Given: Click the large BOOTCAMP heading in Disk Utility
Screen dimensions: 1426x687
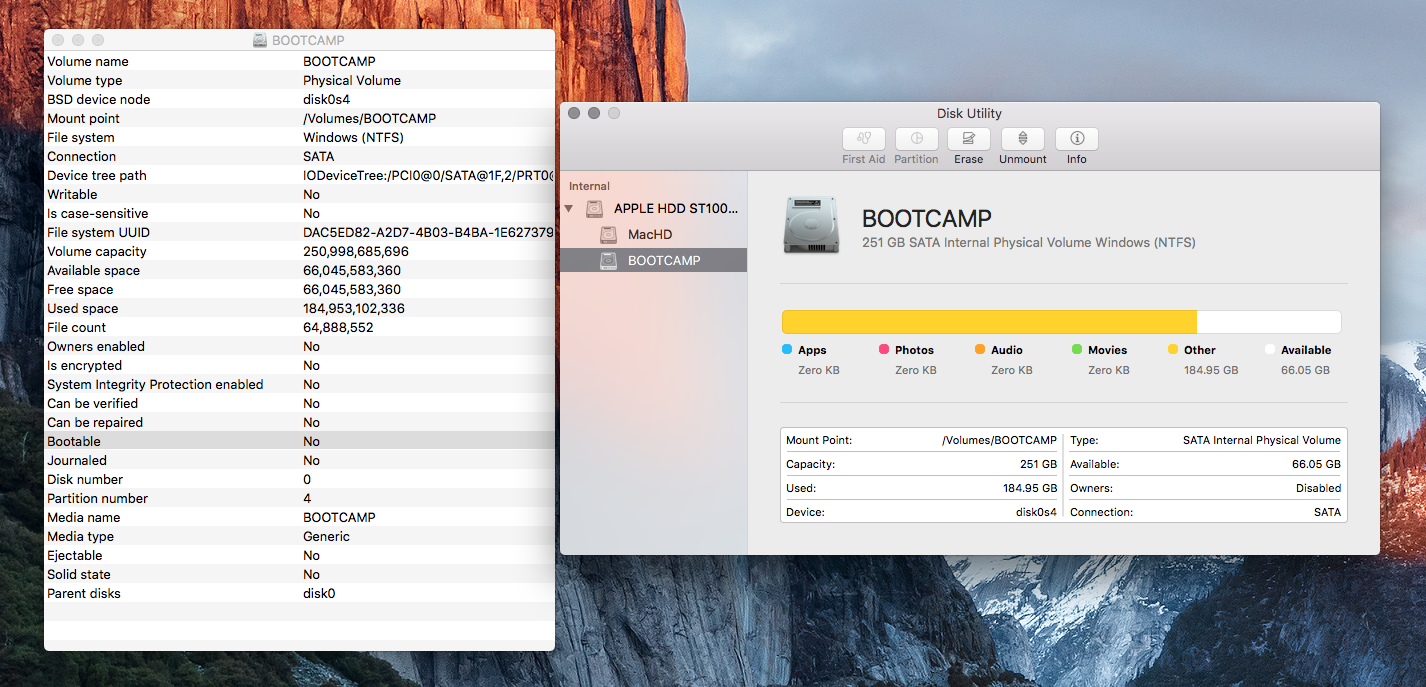Looking at the screenshot, I should (x=927, y=219).
